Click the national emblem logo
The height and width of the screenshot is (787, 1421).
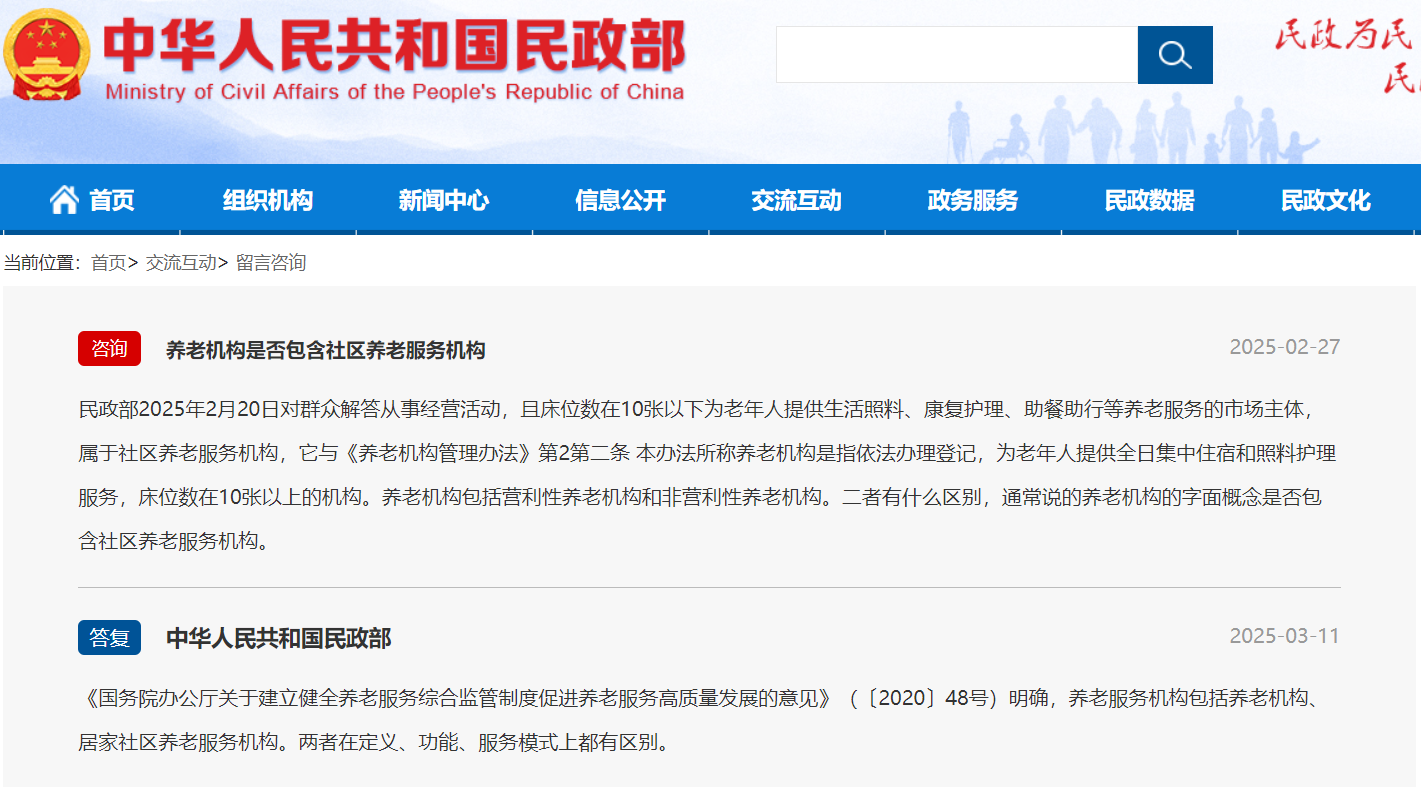pos(46,54)
